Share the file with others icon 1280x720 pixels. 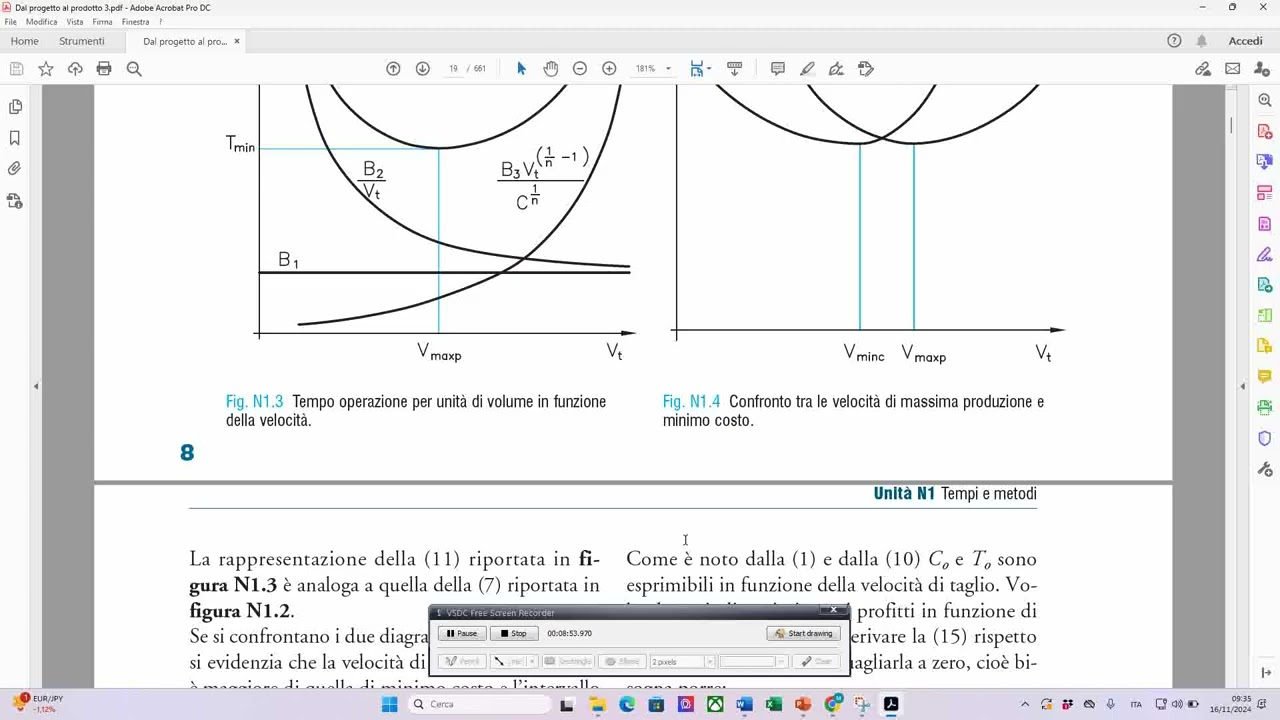(x=1261, y=69)
